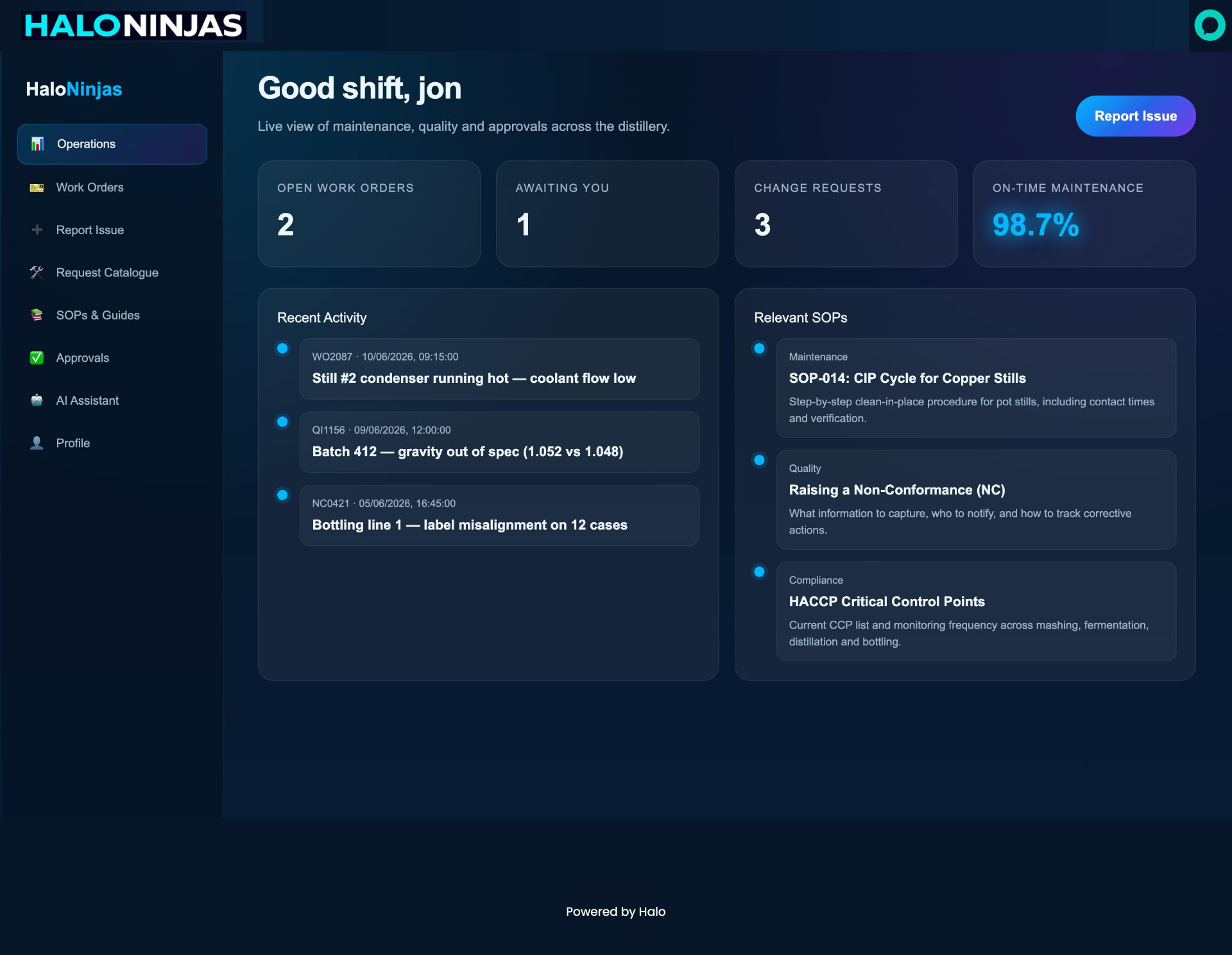This screenshot has width=1232, height=955.
Task: Go to Profile in the sidebar
Action: click(112, 443)
